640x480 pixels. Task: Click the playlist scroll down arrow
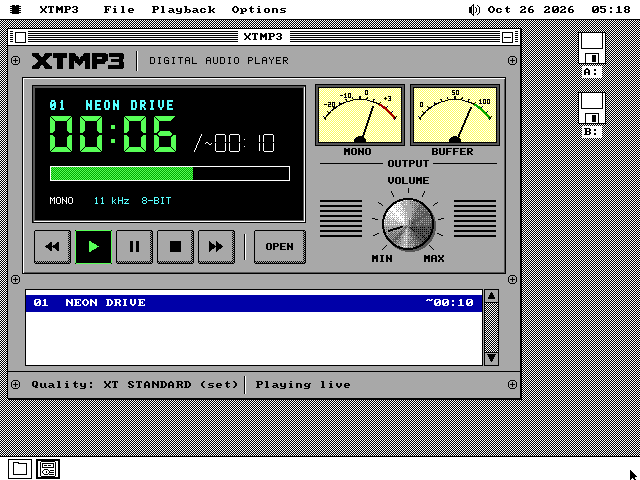491,358
